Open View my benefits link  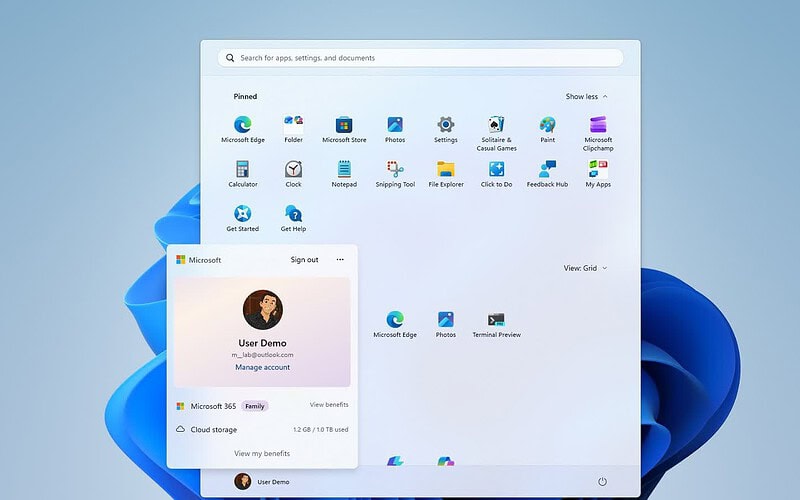(x=262, y=453)
